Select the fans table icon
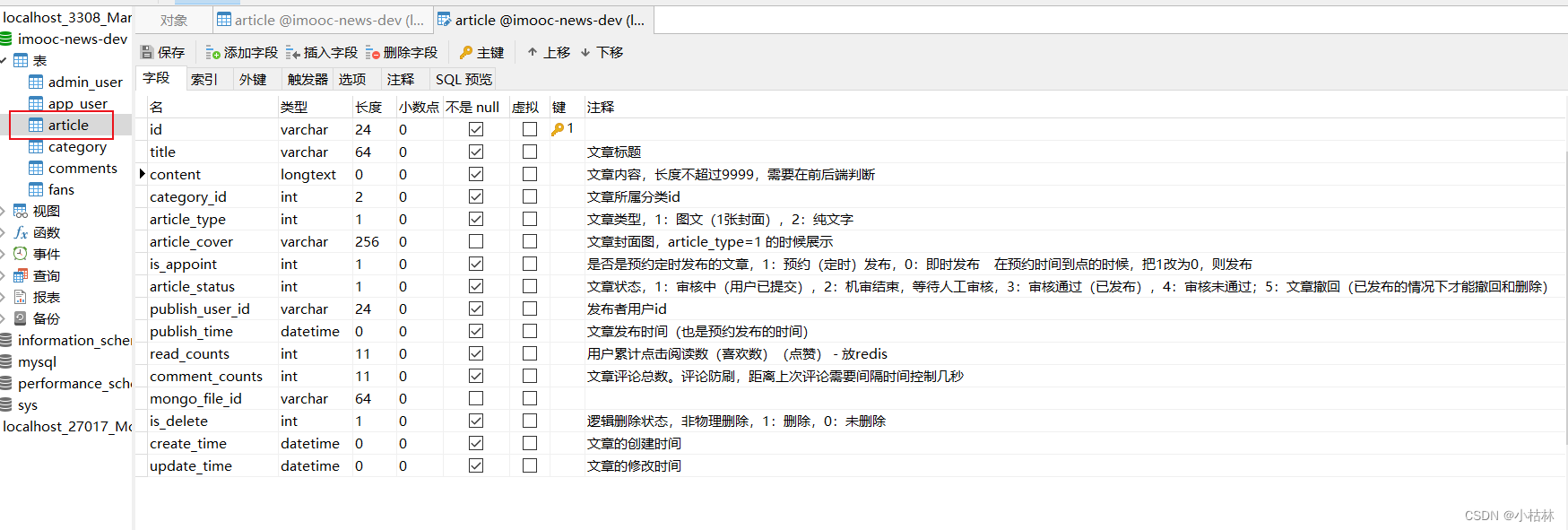 coord(36,189)
